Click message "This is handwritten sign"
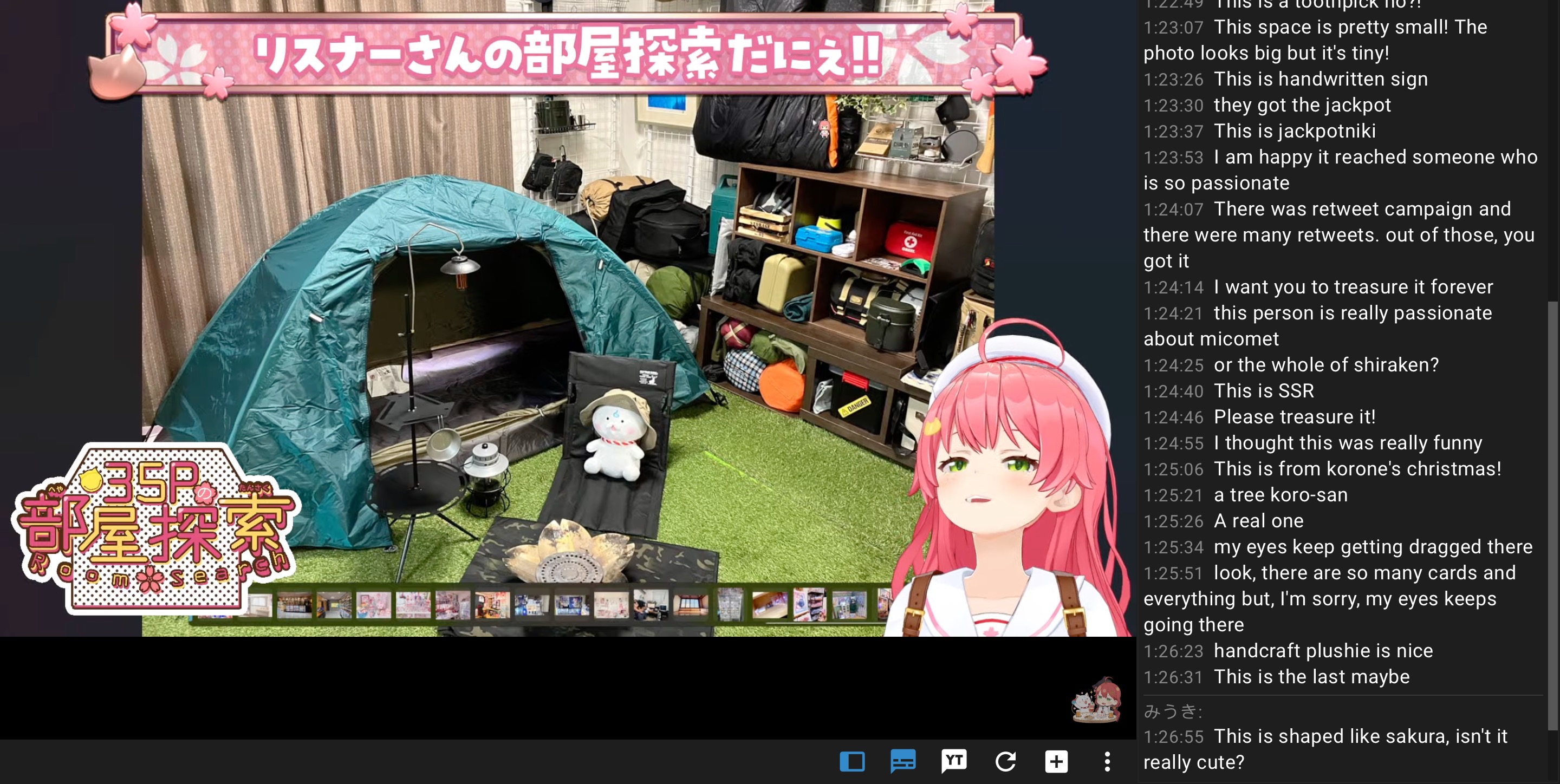Image resolution: width=1560 pixels, height=784 pixels. [1321, 79]
